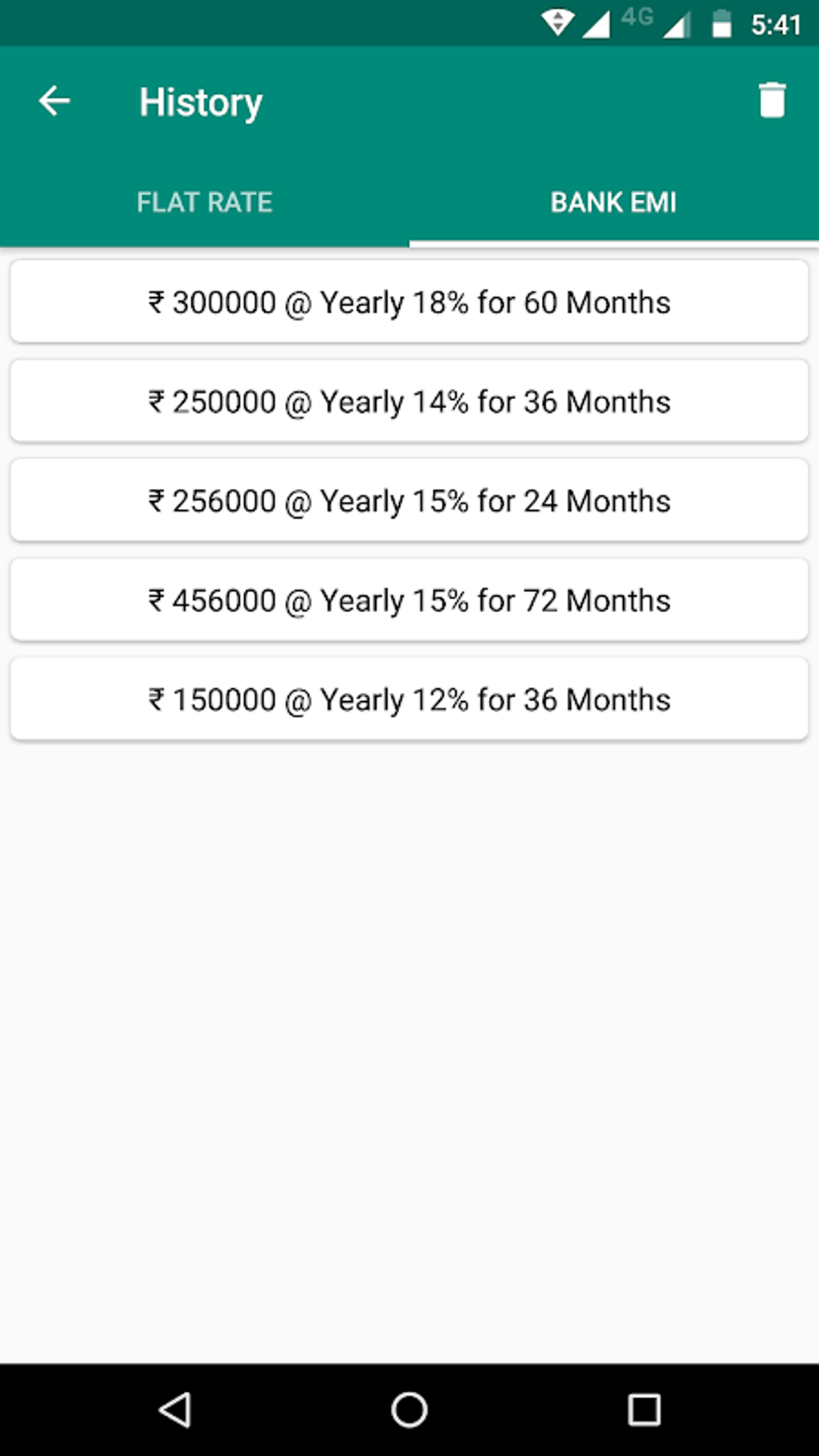The height and width of the screenshot is (1456, 819).
Task: Select ₹256000 for 24 Months entry
Action: point(409,500)
